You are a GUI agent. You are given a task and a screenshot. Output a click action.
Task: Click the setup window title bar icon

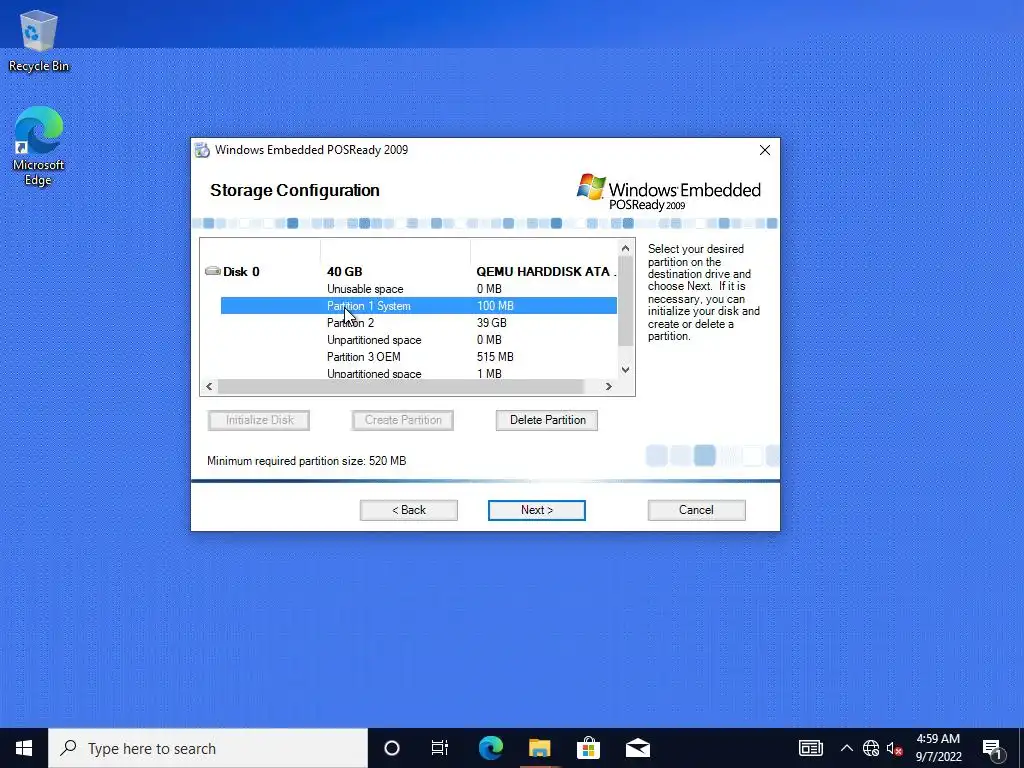[202, 150]
